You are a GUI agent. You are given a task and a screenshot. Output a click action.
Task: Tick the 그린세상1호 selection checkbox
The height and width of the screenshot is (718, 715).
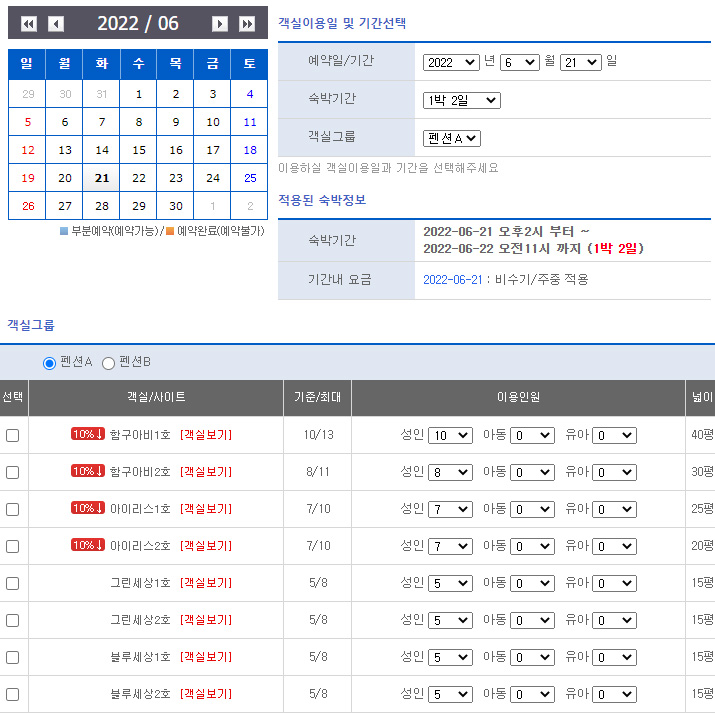point(12,583)
